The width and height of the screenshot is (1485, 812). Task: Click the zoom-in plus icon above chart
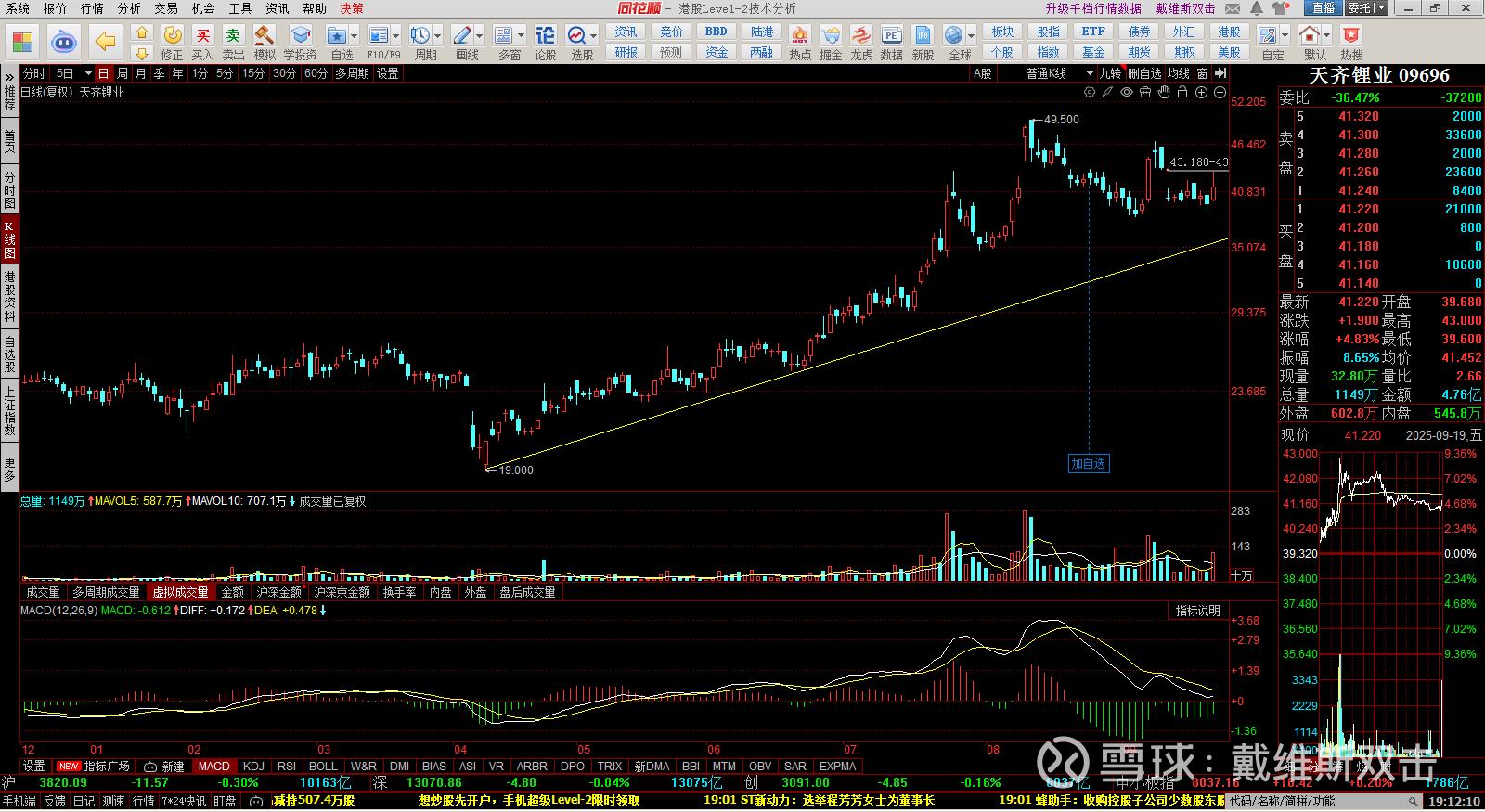(1201, 92)
